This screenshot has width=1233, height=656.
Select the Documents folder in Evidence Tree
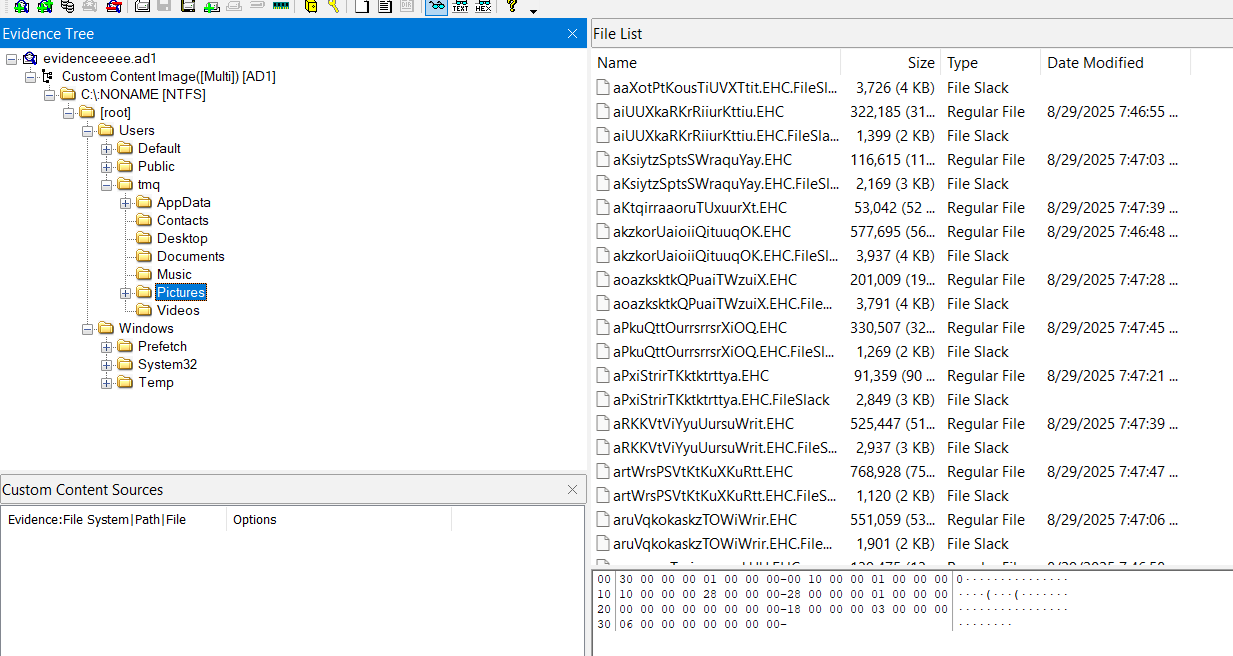(190, 257)
